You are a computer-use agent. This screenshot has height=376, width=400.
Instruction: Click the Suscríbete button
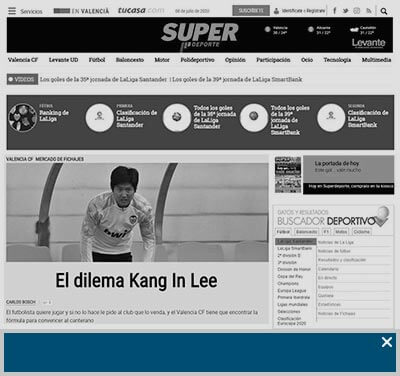click(x=251, y=11)
